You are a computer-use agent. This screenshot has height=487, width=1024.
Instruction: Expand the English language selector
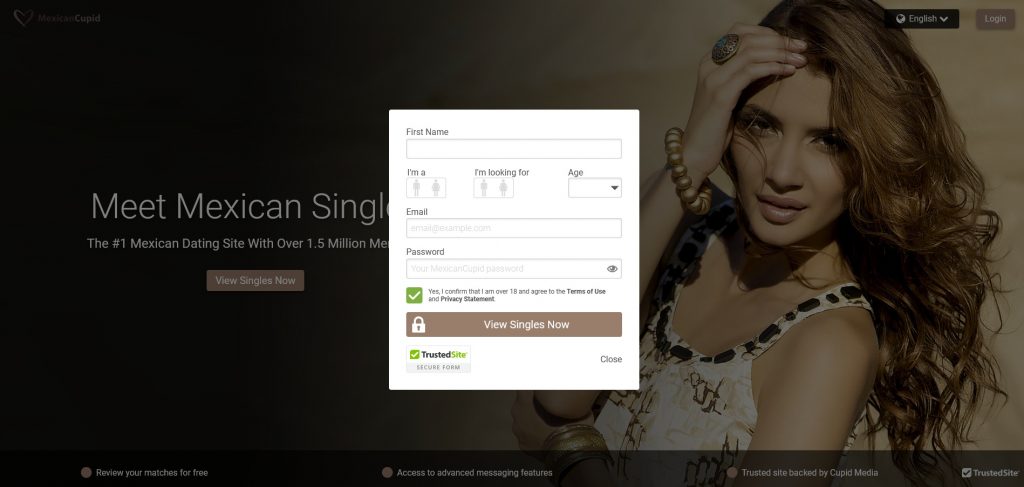(921, 19)
